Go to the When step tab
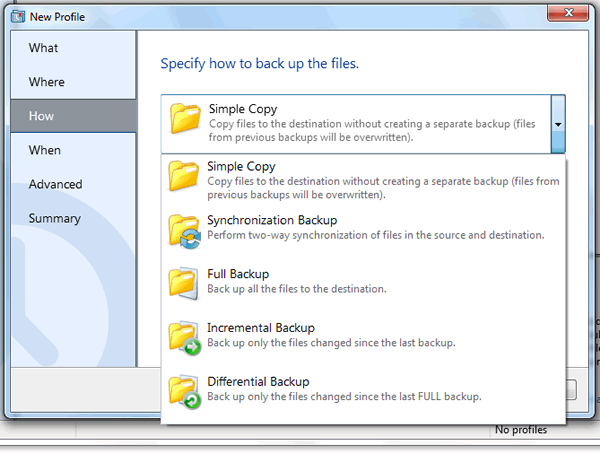600x454 pixels. 45,150
